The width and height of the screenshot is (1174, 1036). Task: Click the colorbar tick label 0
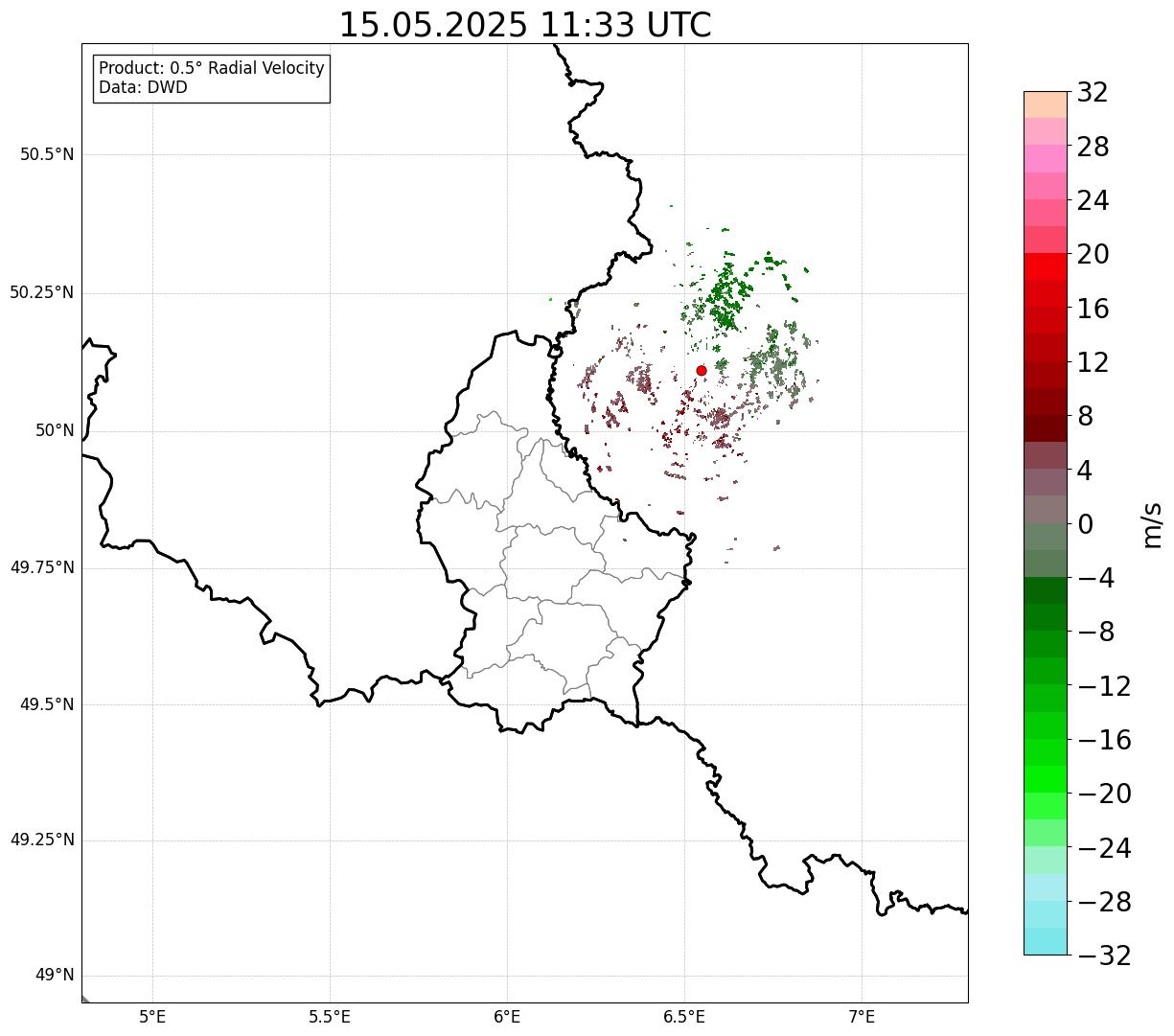(1085, 524)
